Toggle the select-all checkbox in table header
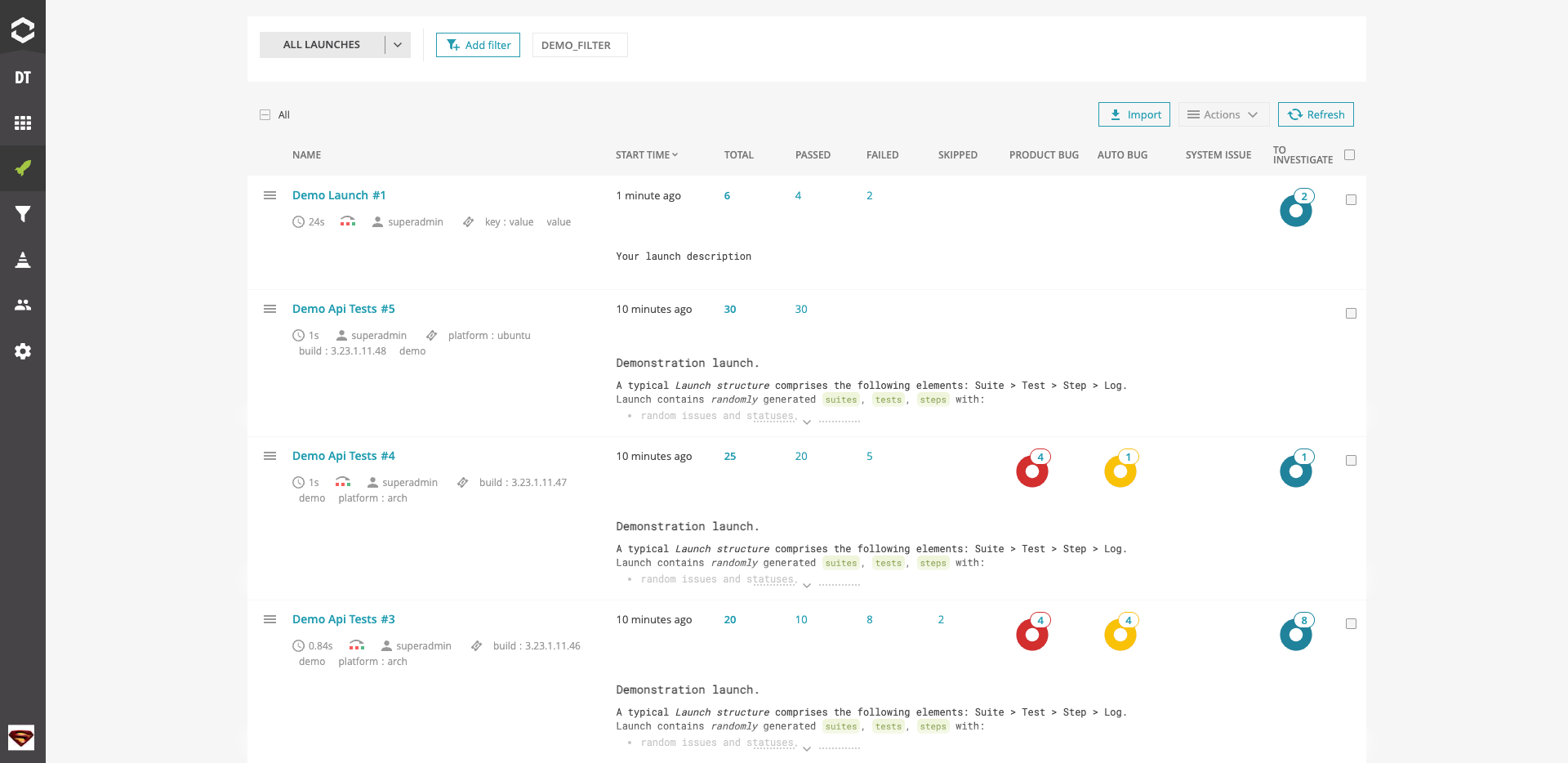The height and width of the screenshot is (763, 1568). tap(1349, 155)
